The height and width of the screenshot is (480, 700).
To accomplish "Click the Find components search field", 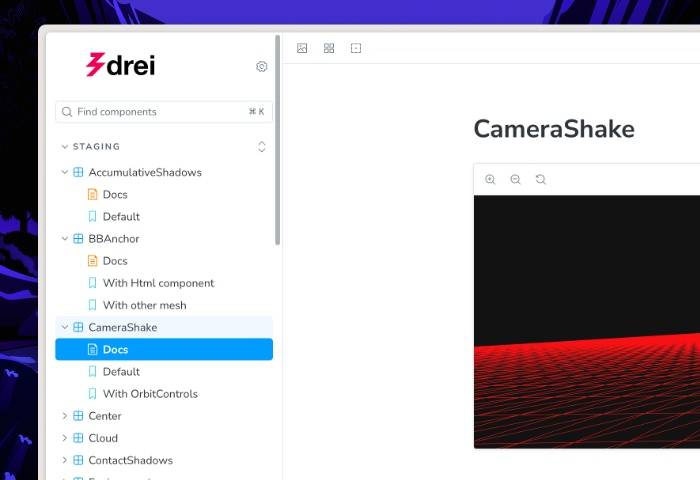I will point(164,112).
